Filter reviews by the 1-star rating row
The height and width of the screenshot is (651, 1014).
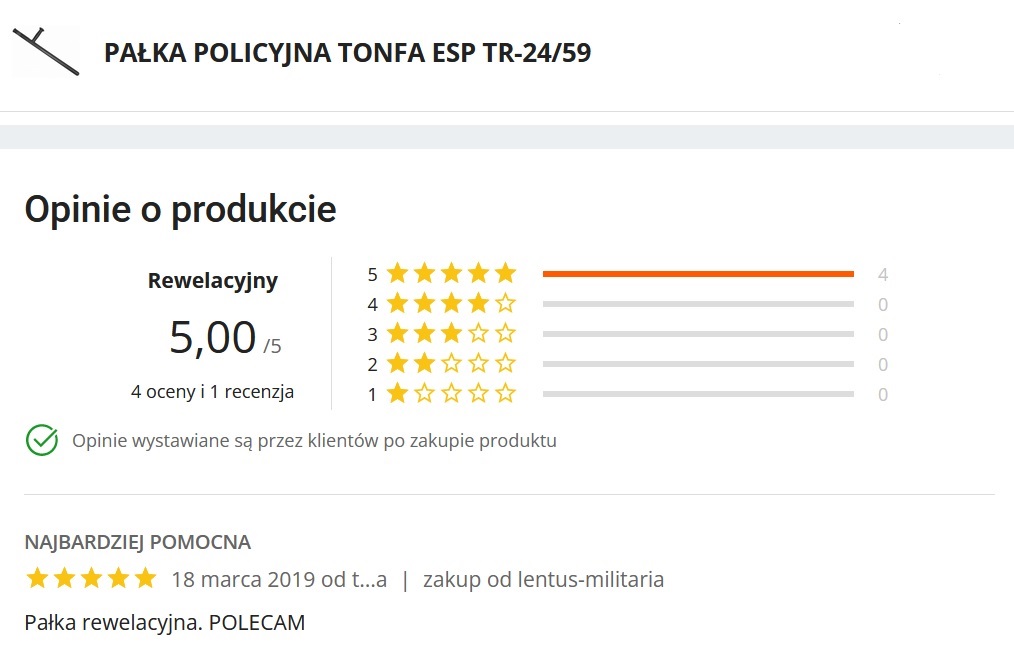[x=698, y=394]
